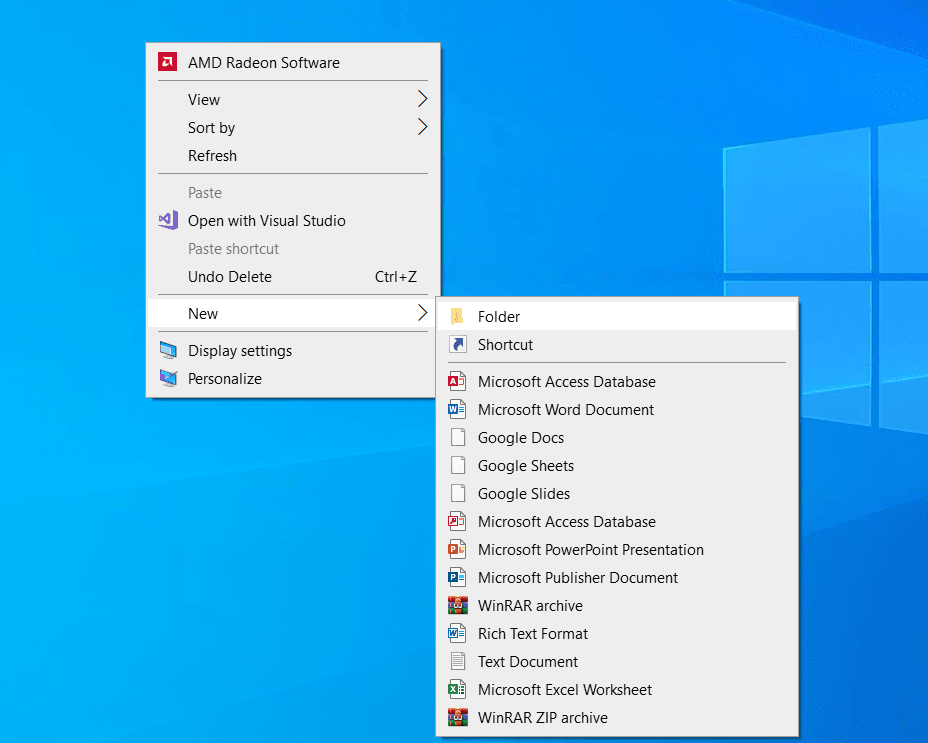Click the Visual Studio icon
This screenshot has height=743, width=928.
168,220
